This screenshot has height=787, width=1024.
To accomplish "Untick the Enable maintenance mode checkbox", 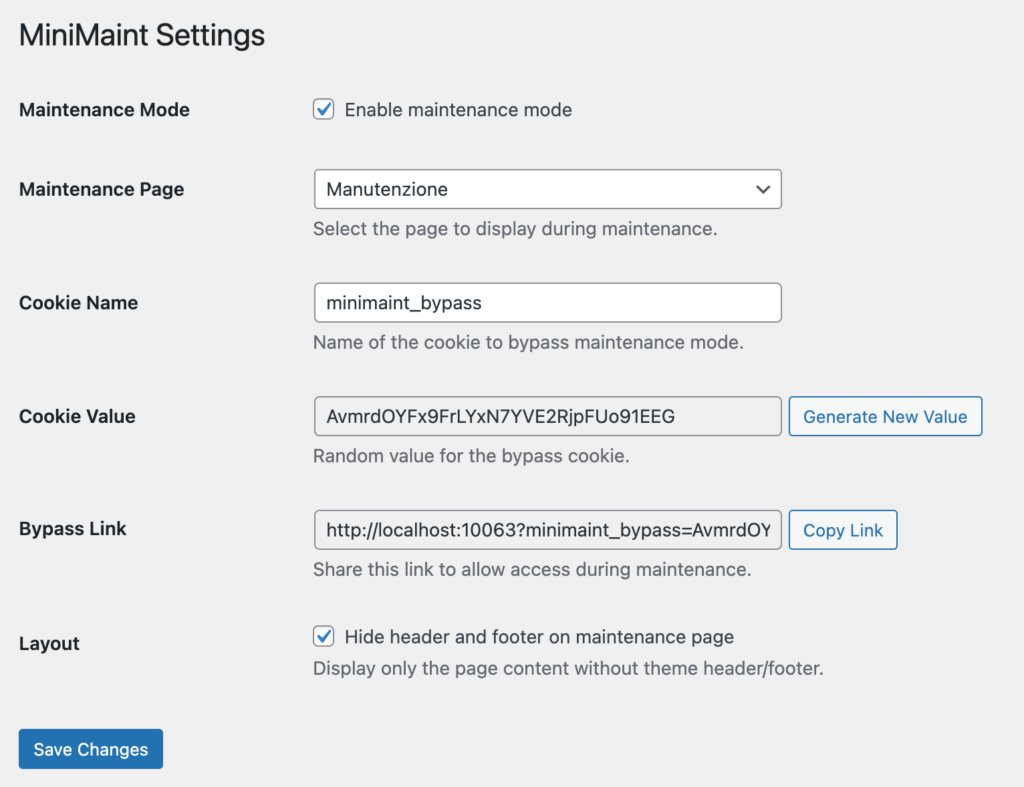I will pos(323,110).
